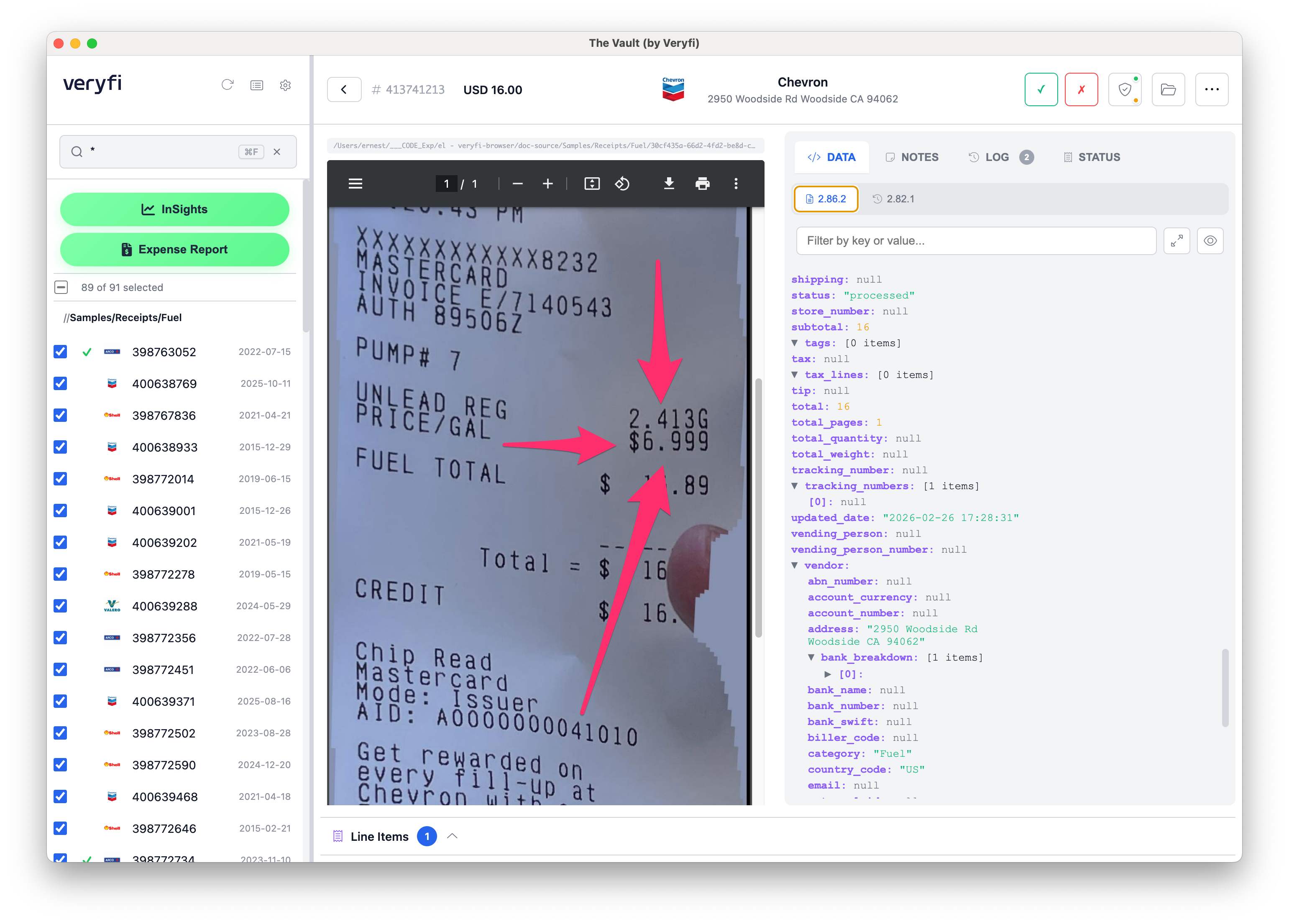Switch to the NOTES tab
This screenshot has height=924, width=1289.
(x=912, y=157)
